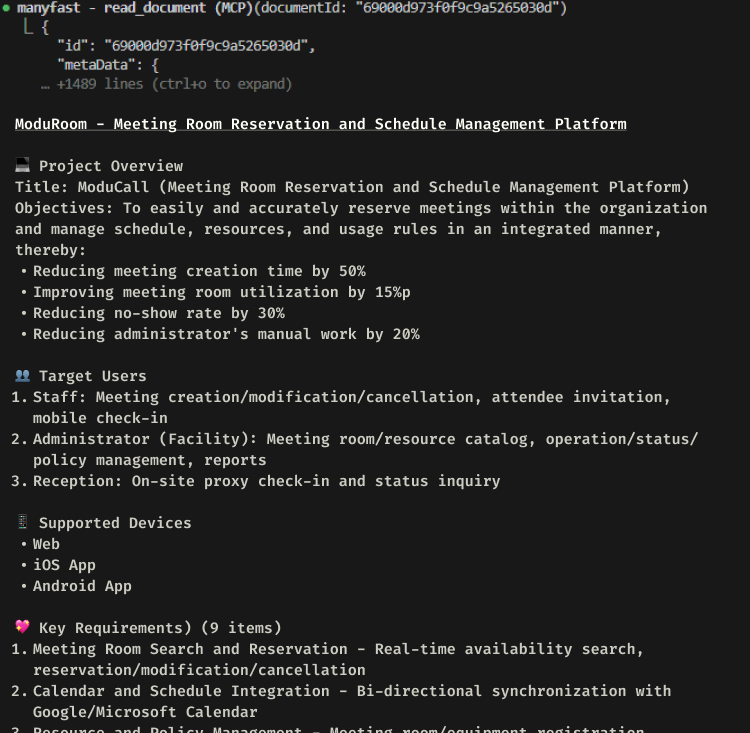Click the read_document (MCP) tool call name
Image resolution: width=750 pixels, height=733 pixels.
pyautogui.click(x=178, y=8)
